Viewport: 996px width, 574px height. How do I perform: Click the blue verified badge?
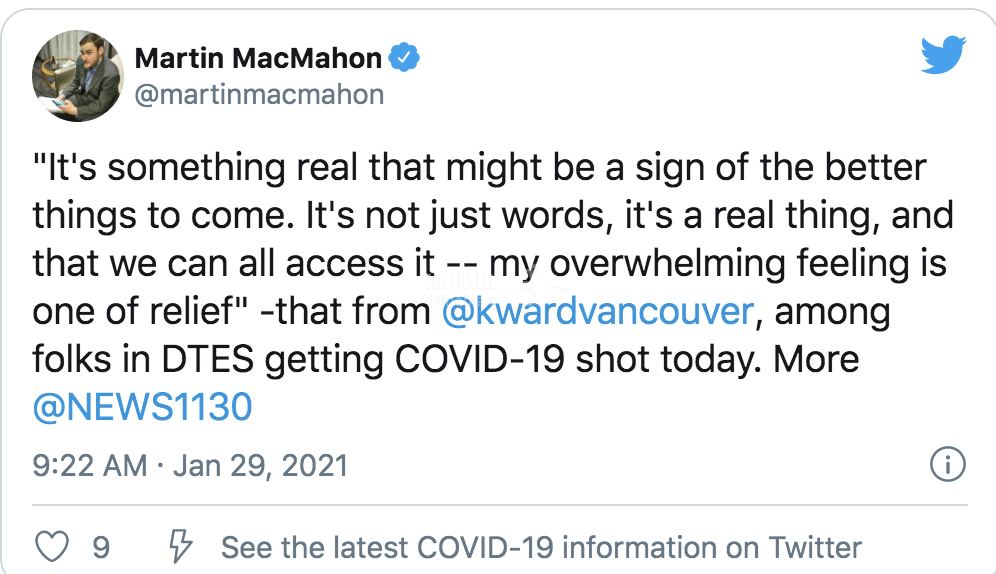click(403, 58)
